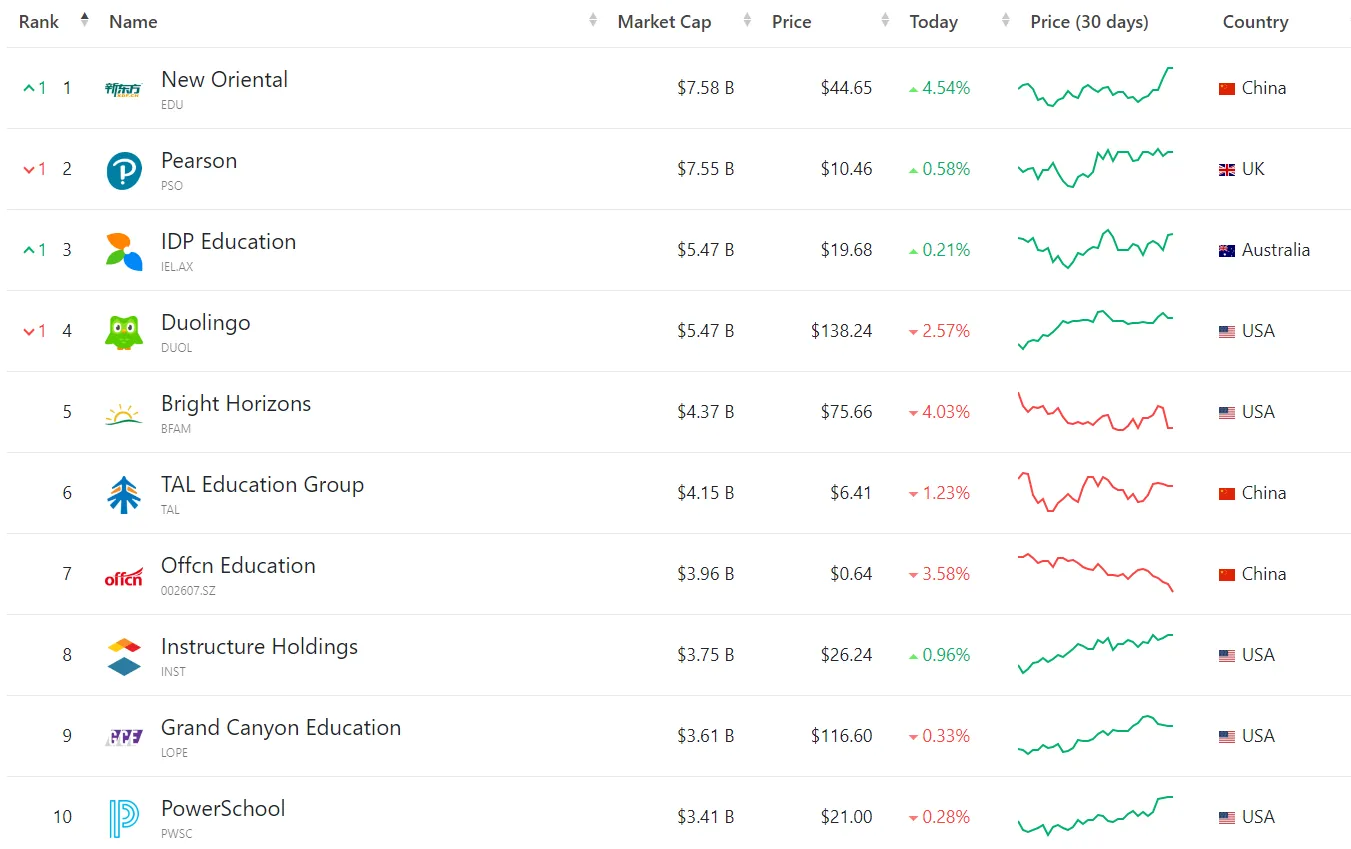Click the Pearson 30-day price chart

(1095, 168)
